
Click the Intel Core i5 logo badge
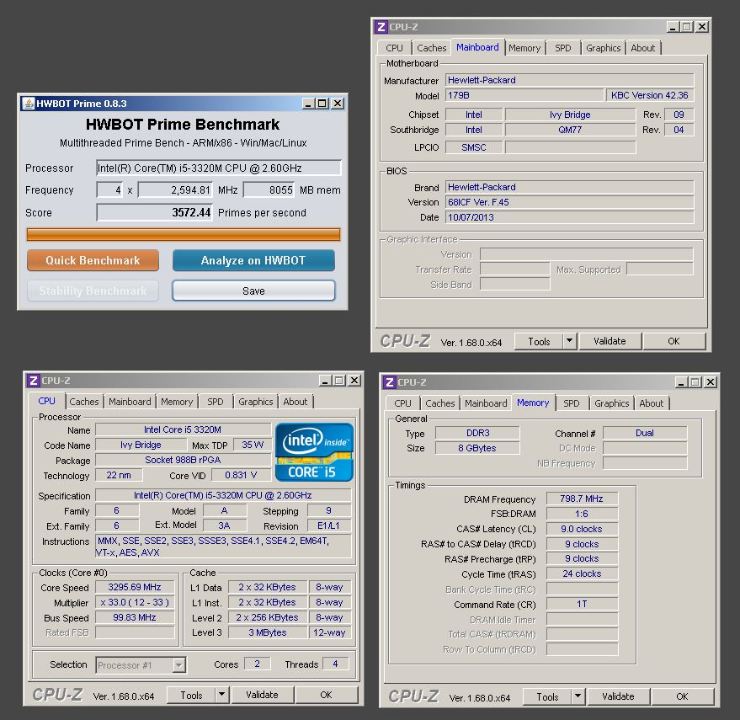[314, 452]
